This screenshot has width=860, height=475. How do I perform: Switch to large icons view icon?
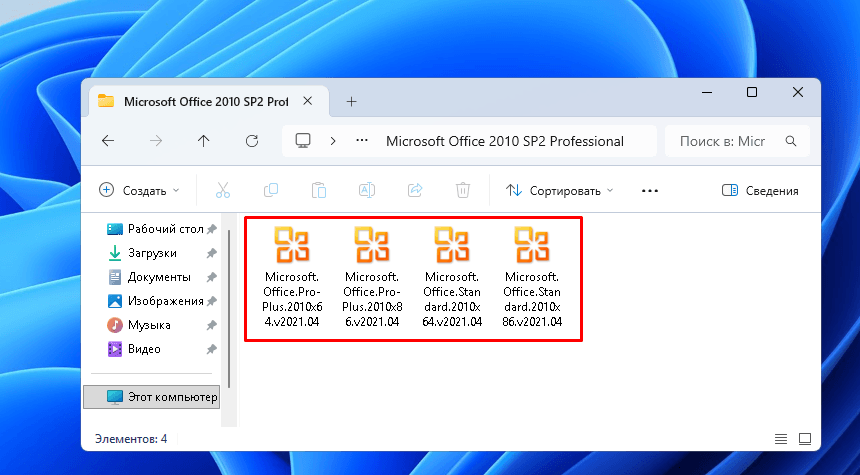pos(805,439)
